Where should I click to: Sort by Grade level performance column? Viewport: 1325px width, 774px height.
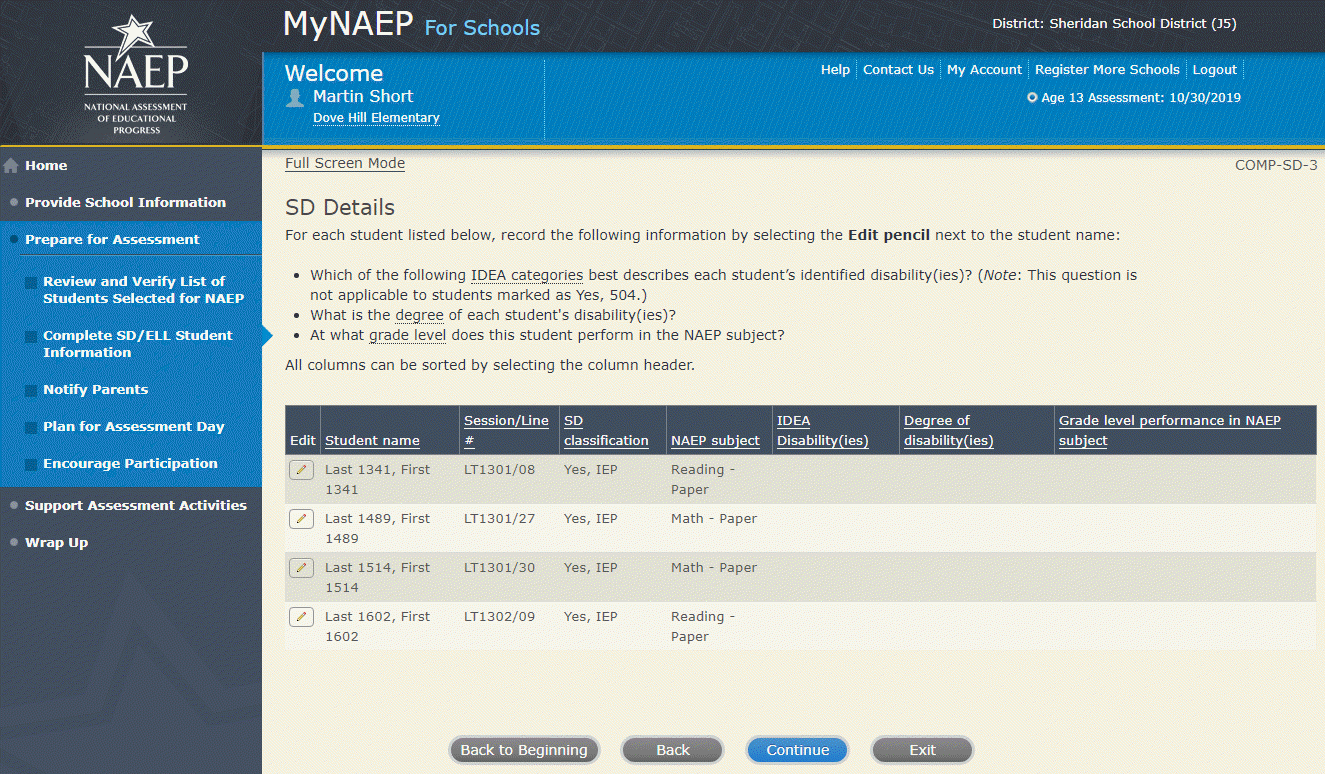coord(1170,431)
